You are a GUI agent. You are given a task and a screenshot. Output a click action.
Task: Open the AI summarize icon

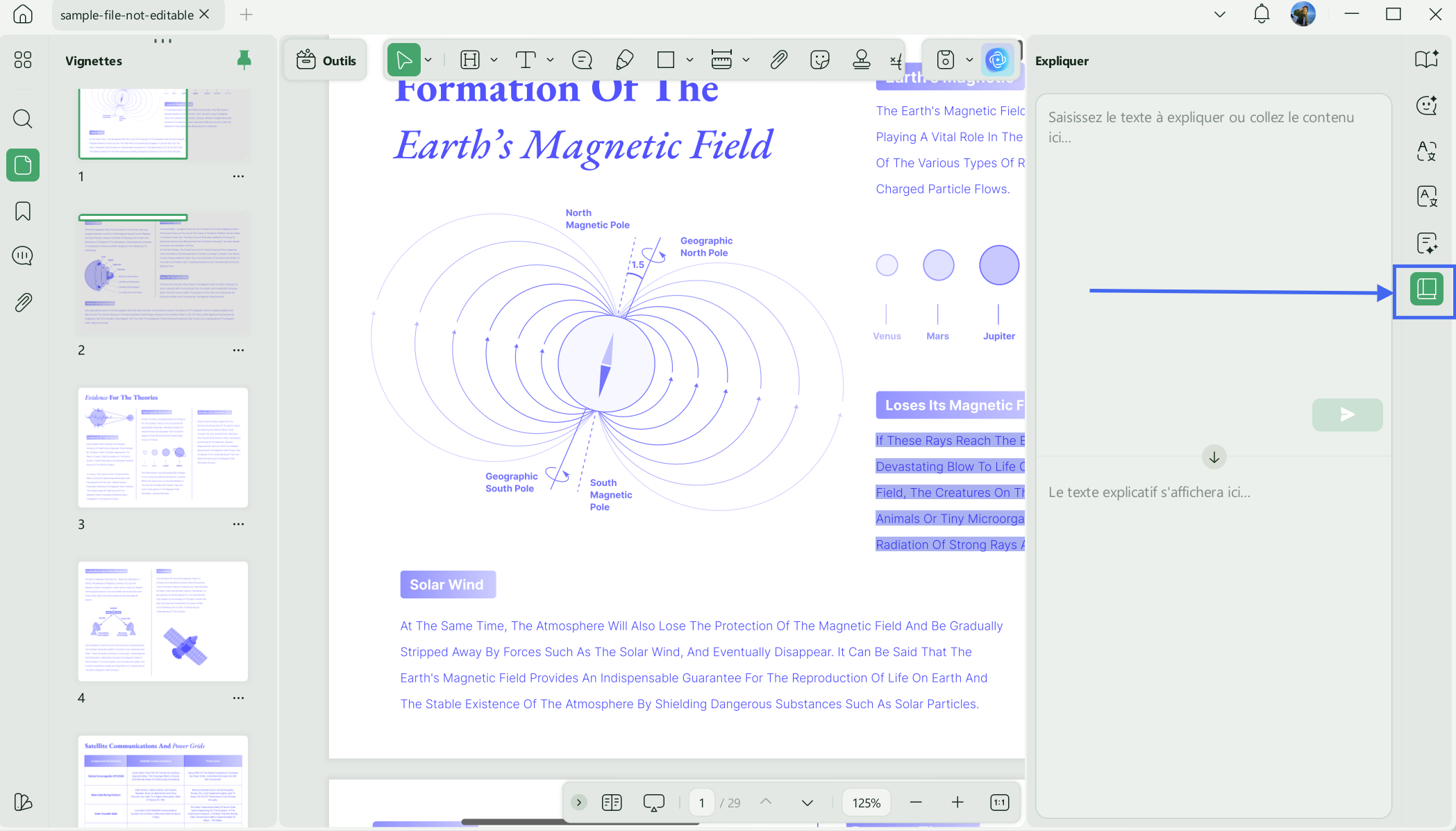1427,244
